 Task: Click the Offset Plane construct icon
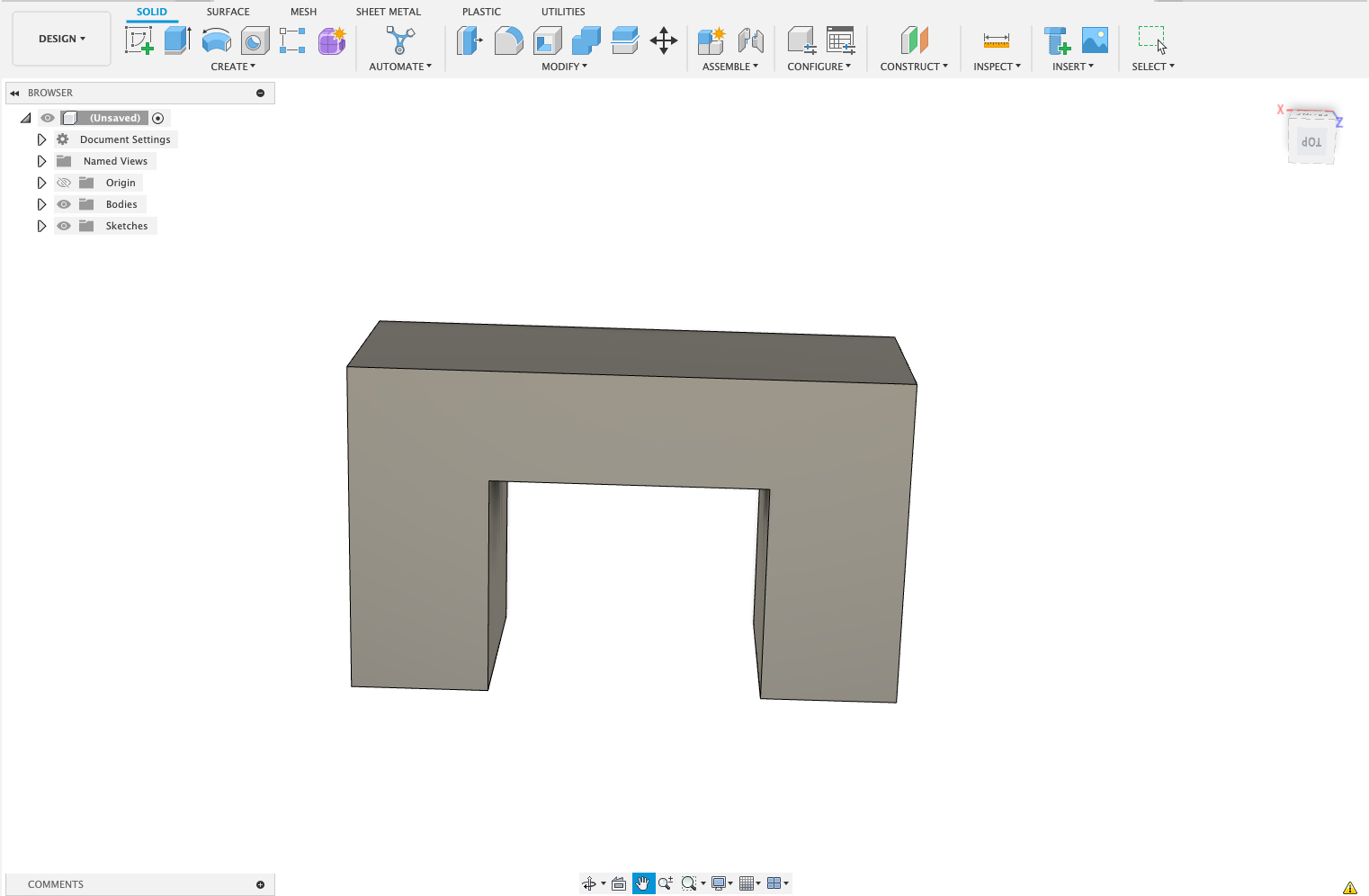click(914, 40)
